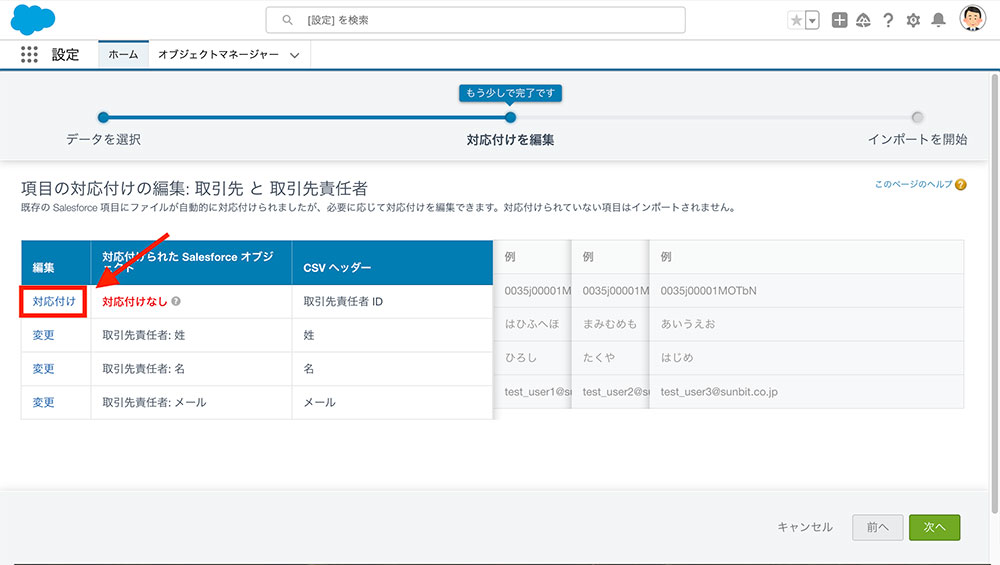Viewport: 1000px width, 565px height.
Task: Open the global actions plus icon
Action: click(x=839, y=20)
